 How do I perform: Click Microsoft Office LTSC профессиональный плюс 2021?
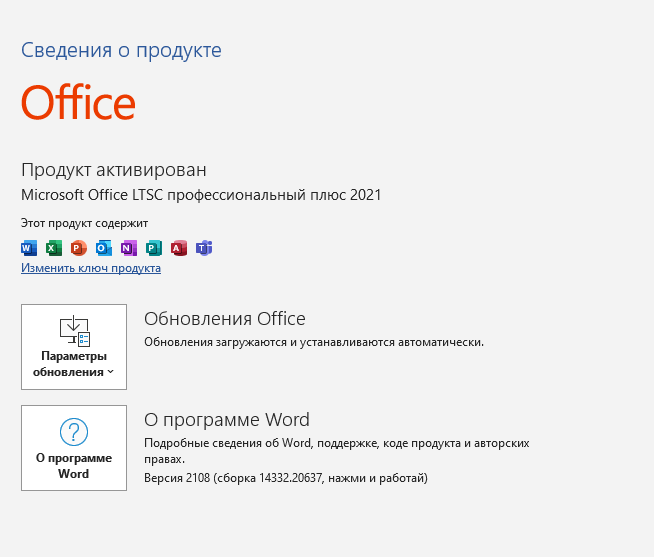click(201, 195)
